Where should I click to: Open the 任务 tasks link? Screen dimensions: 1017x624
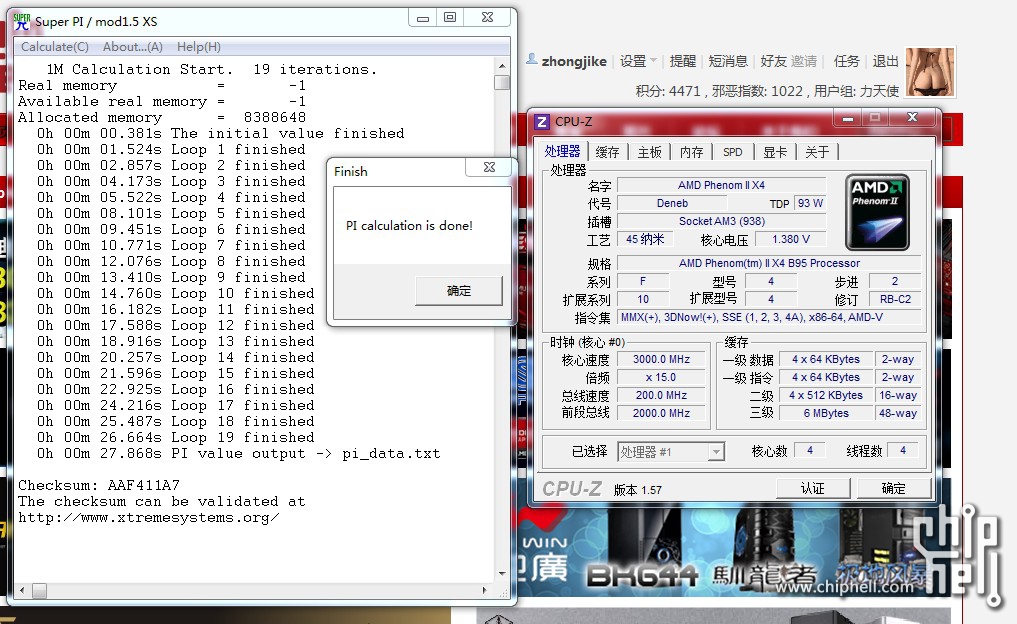pyautogui.click(x=846, y=61)
